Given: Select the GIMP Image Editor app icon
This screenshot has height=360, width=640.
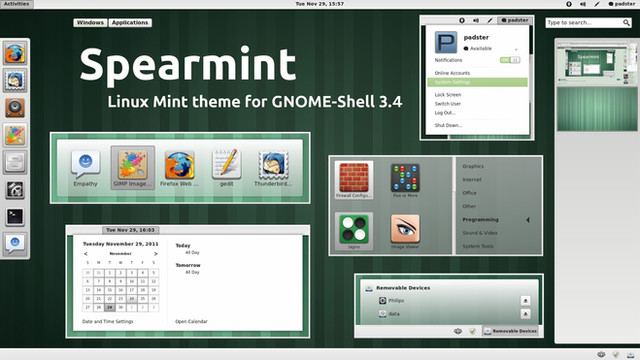Looking at the screenshot, I should coord(132,168).
